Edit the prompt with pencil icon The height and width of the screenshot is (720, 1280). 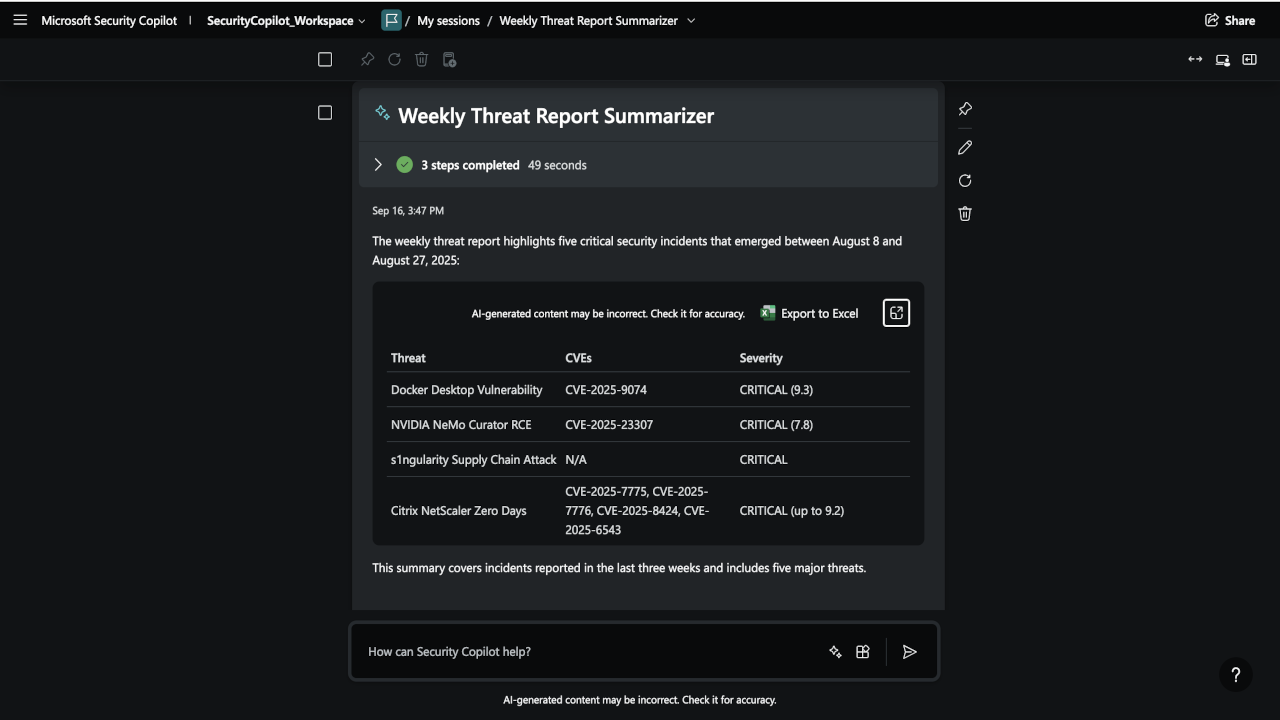tap(965, 147)
